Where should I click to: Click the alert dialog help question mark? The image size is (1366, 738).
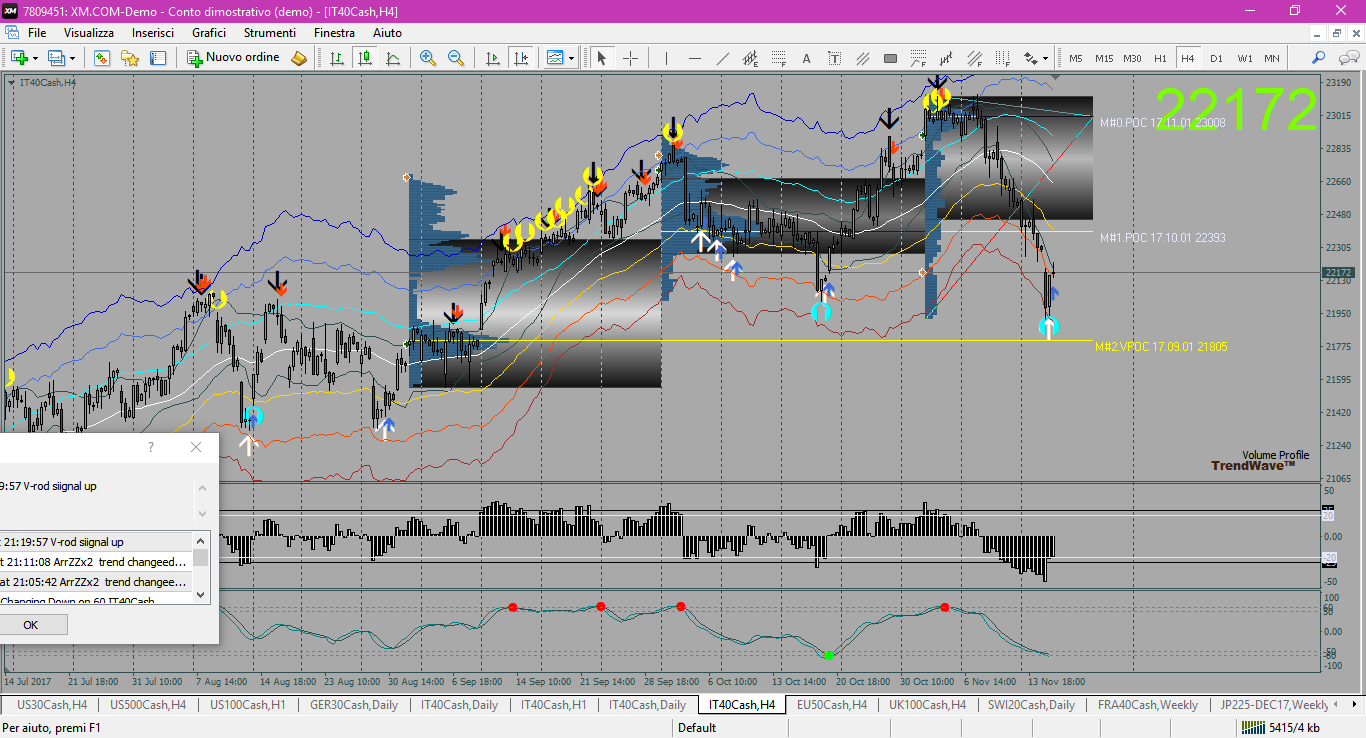(151, 447)
